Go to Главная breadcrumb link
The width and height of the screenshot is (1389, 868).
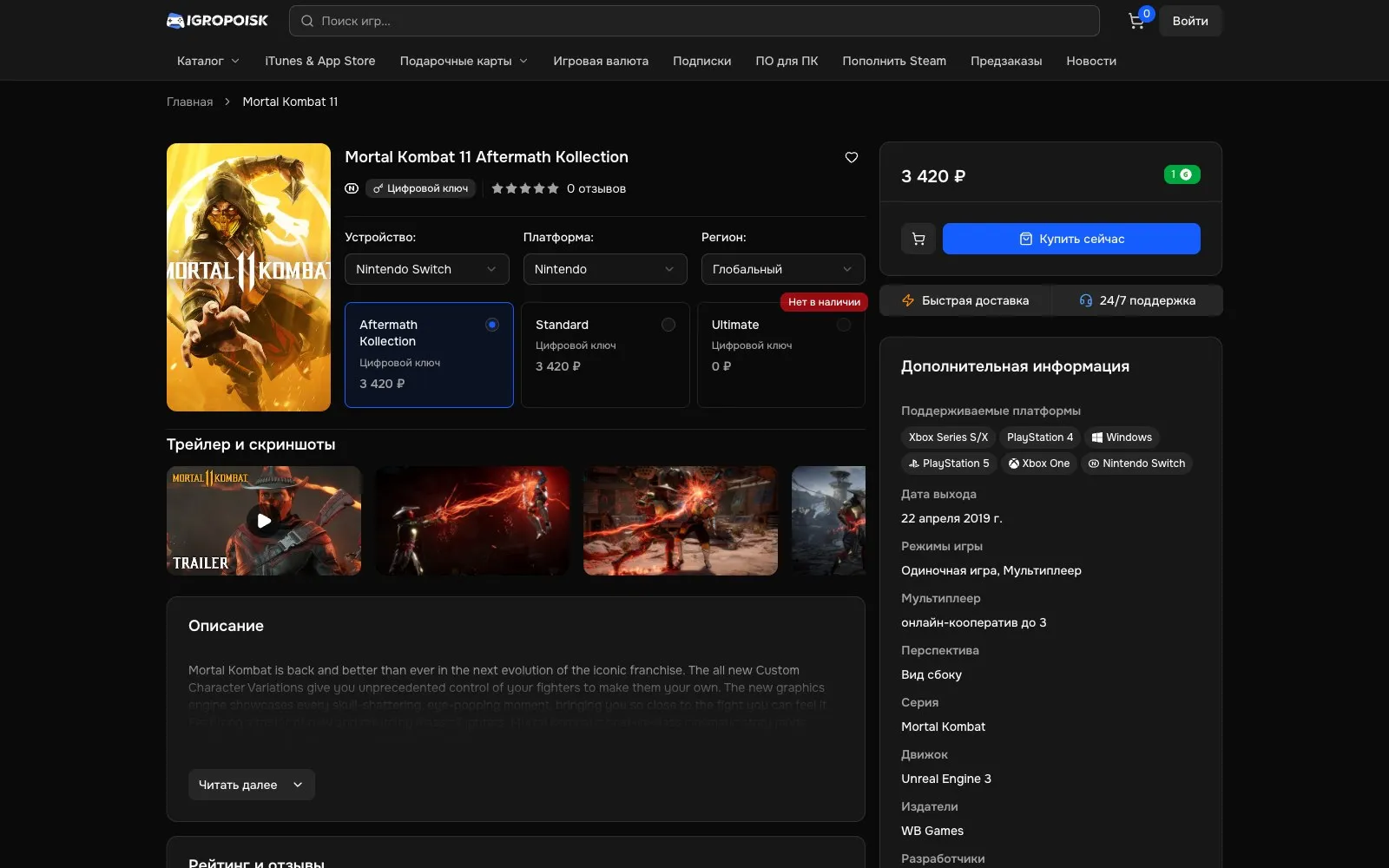189,102
